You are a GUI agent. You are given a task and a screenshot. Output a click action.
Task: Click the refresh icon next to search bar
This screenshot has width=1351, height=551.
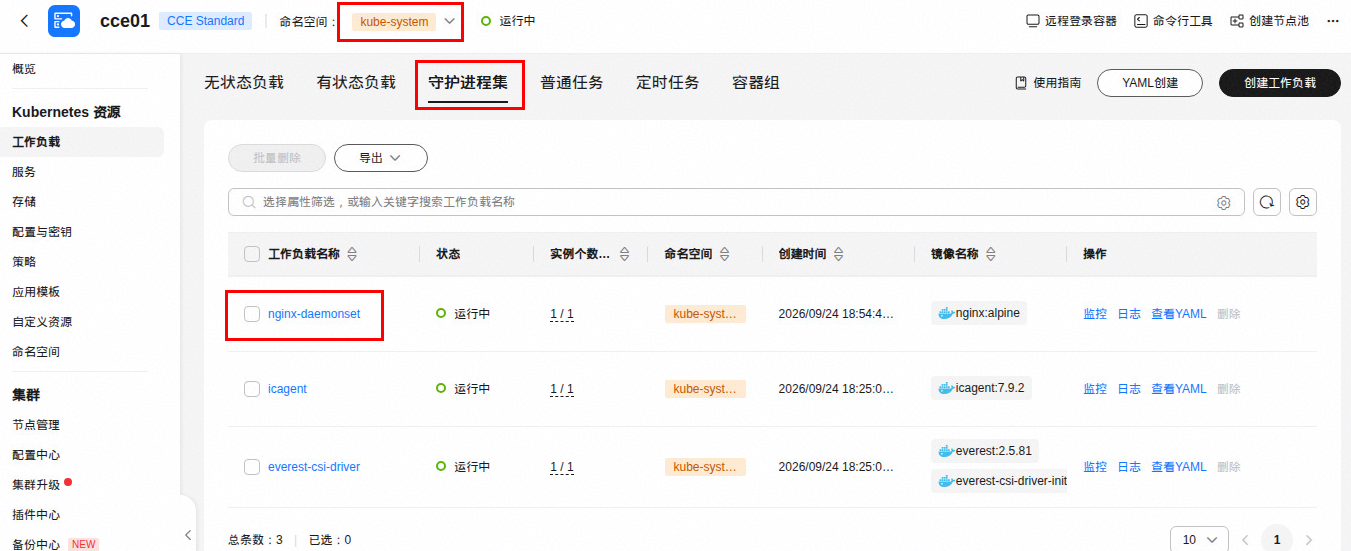tap(1267, 202)
